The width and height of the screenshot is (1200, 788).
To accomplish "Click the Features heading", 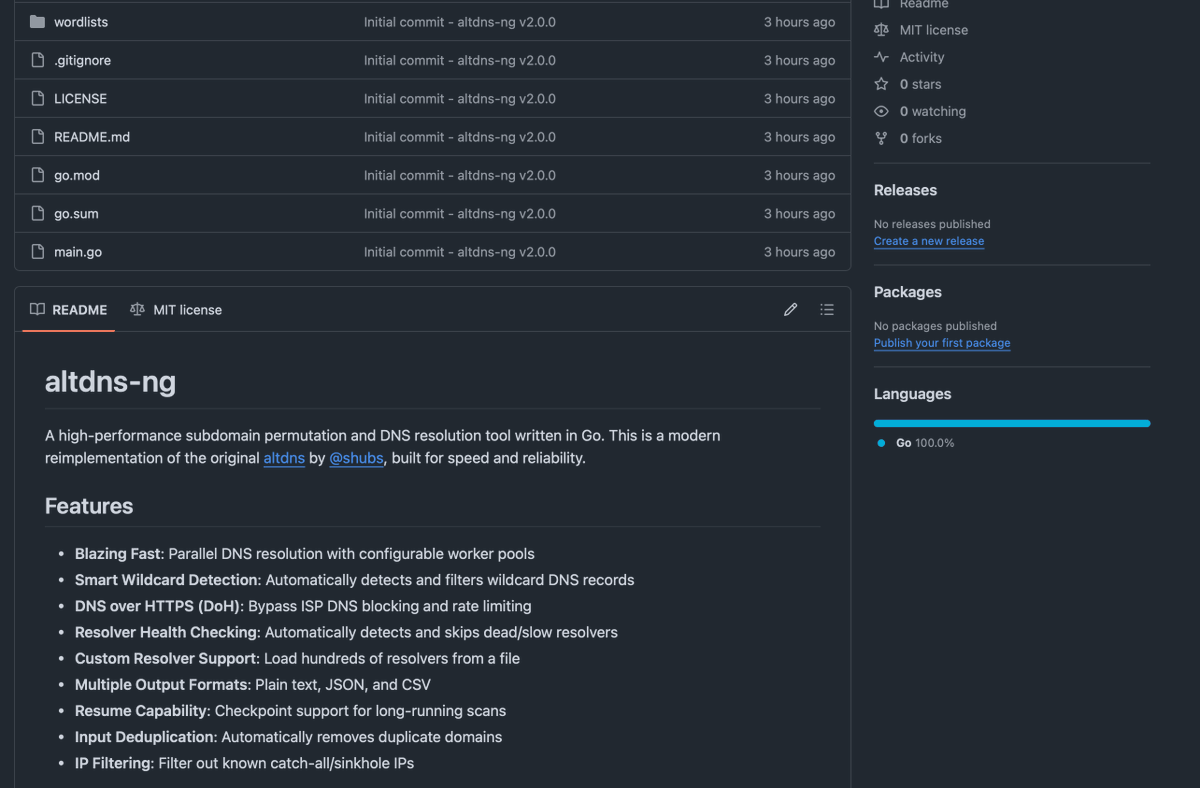I will (89, 506).
